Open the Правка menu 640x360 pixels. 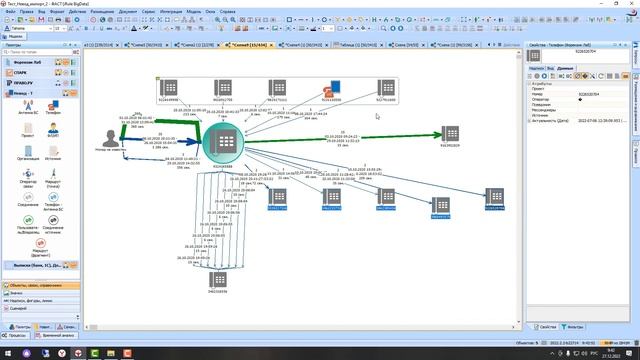27,12
